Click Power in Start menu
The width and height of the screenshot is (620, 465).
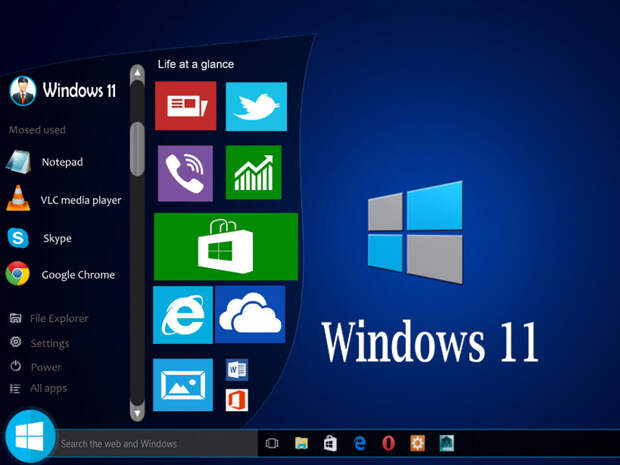[x=35, y=367]
